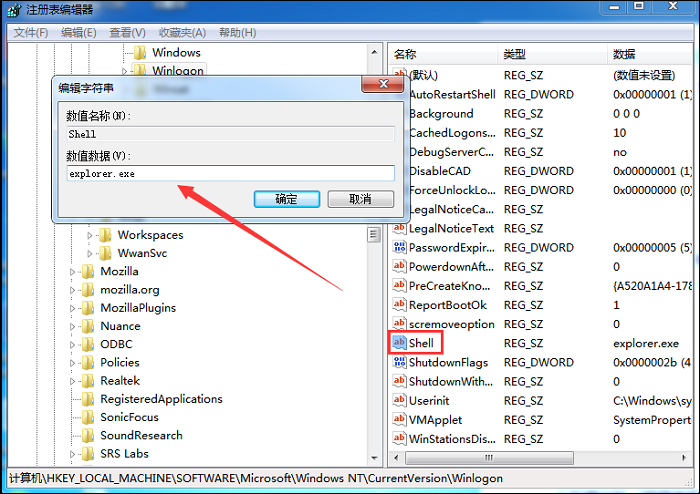
Task: Click the Policies folder icon
Action: pos(88,362)
